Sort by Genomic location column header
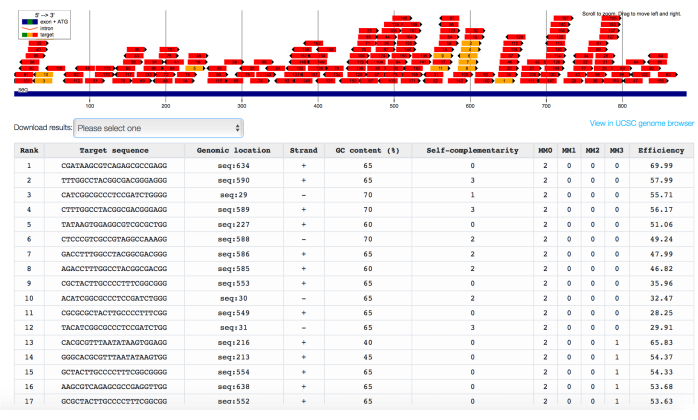Image resolution: width=698 pixels, height=420 pixels. [233, 151]
